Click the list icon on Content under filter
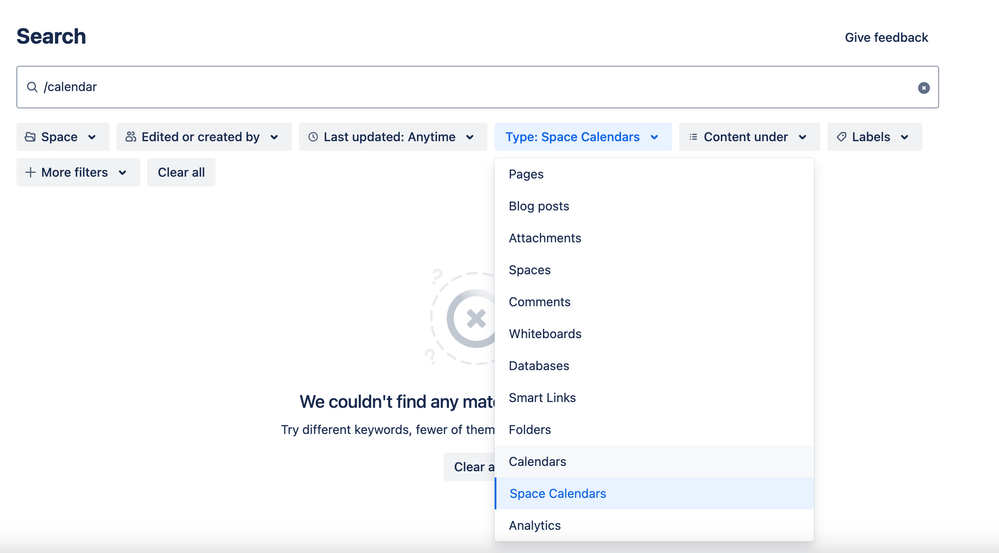This screenshot has height=553, width=999. 693,137
